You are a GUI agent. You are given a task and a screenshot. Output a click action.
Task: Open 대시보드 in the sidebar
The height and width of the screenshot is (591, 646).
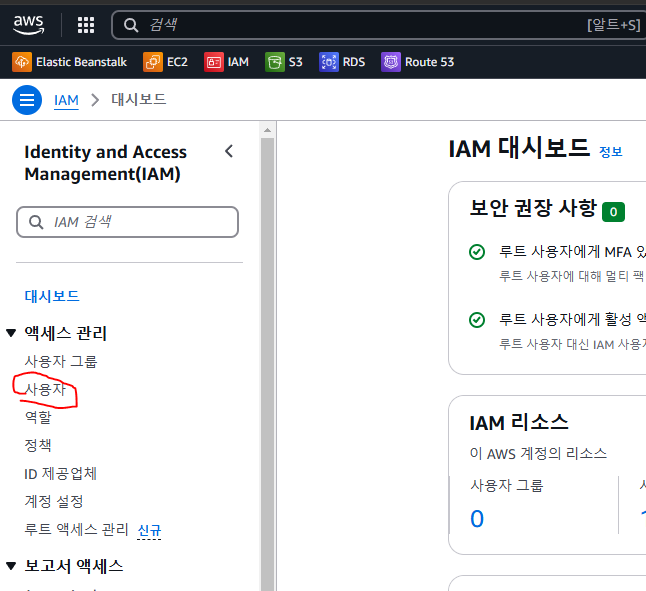52,296
